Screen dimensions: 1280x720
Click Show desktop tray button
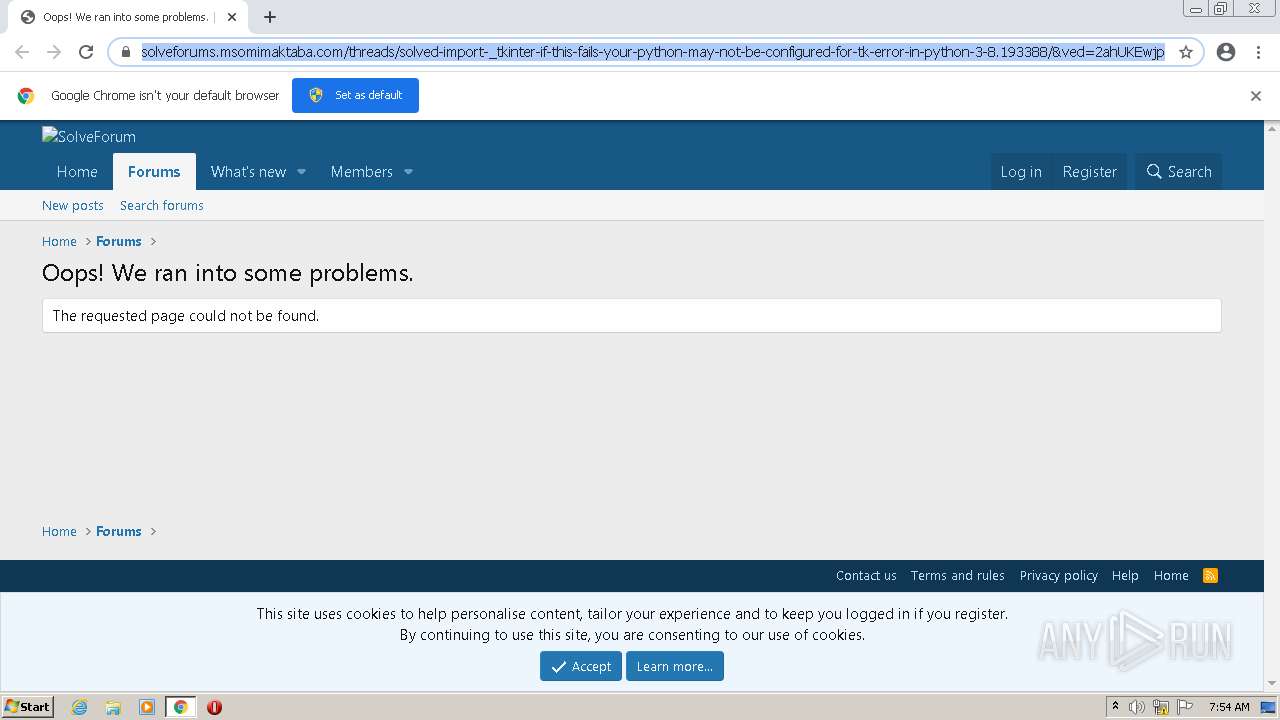click(1269, 707)
